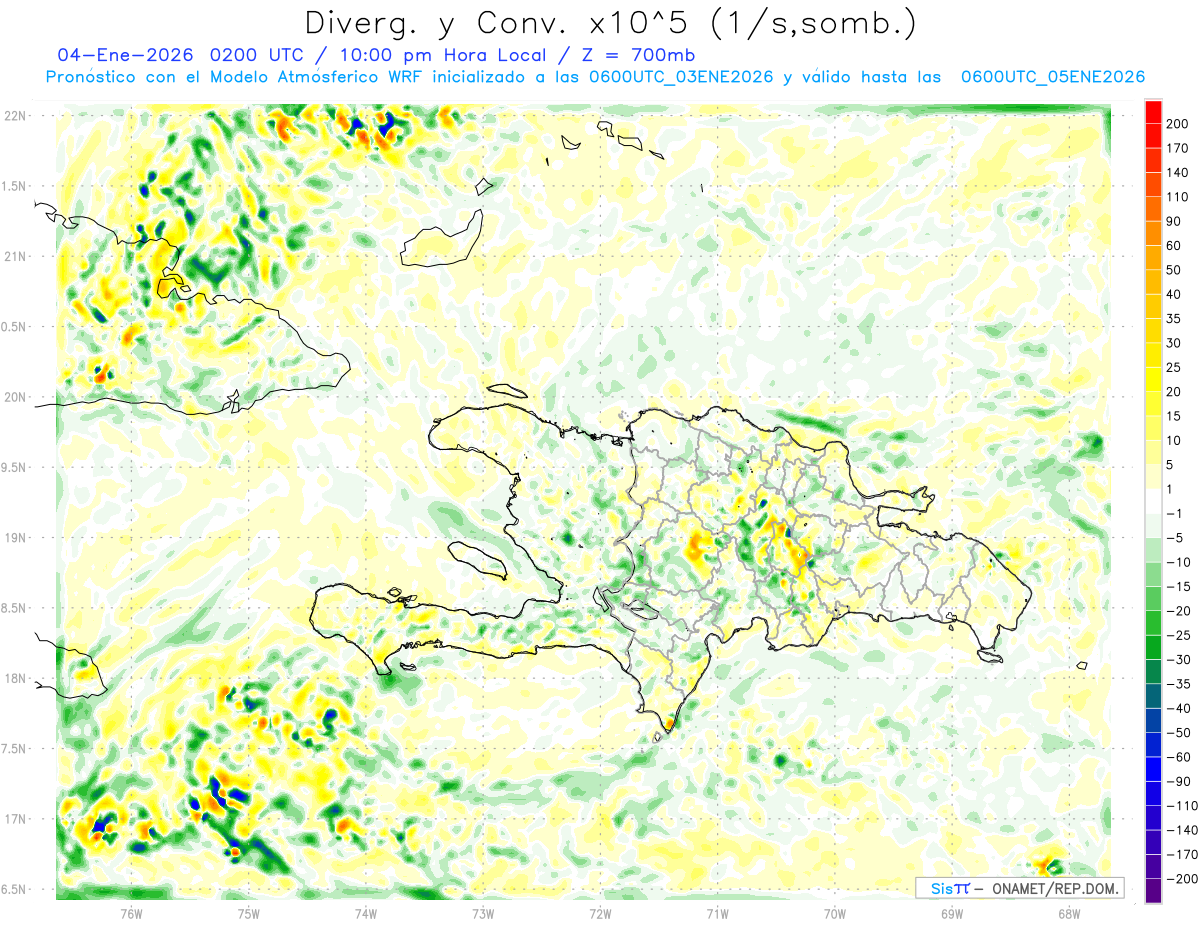The image size is (1200, 927).
Task: Click the positive '5' color scale value
Action: [1170, 465]
